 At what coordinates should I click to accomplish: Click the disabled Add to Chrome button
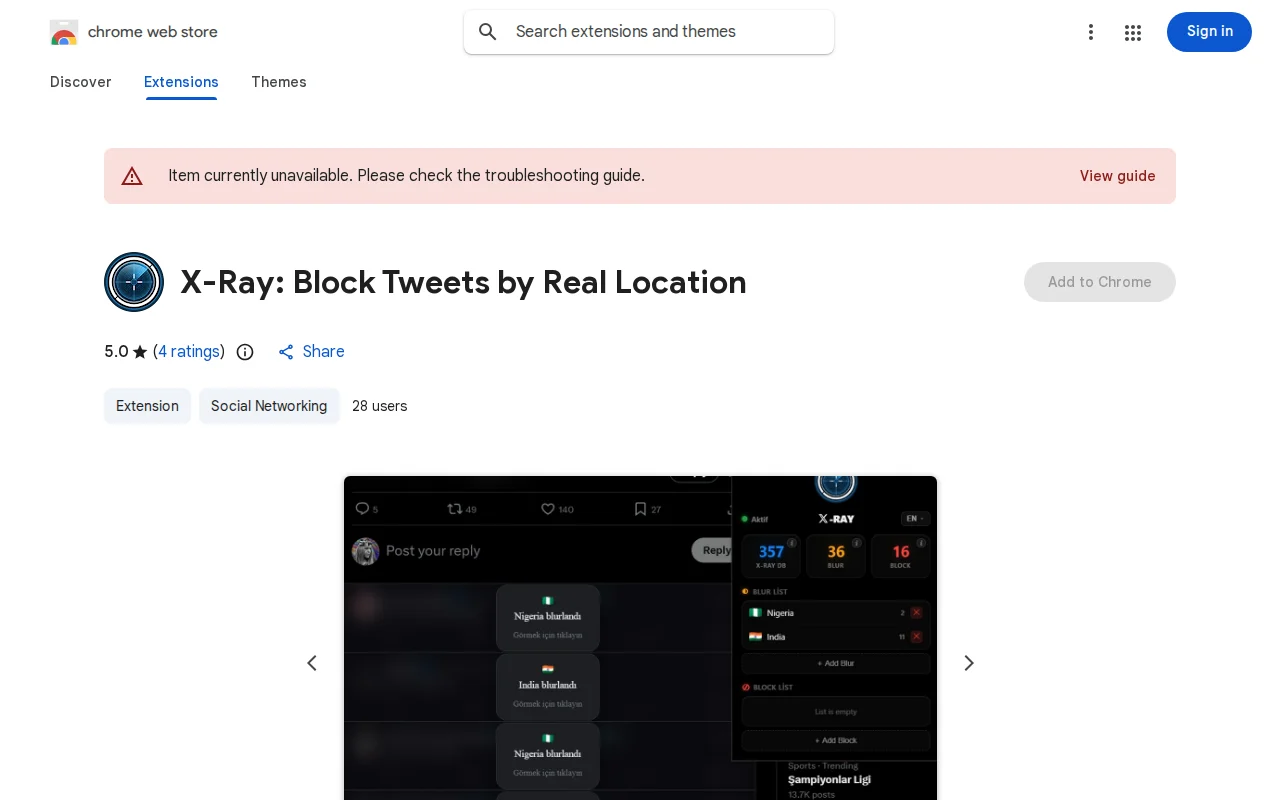point(1099,282)
